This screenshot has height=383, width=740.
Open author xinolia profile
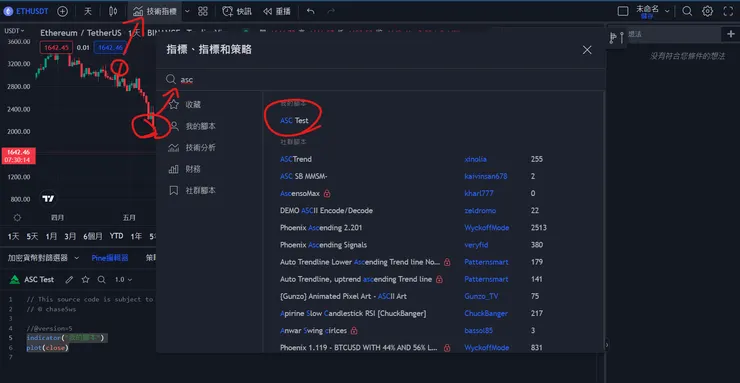[475, 159]
